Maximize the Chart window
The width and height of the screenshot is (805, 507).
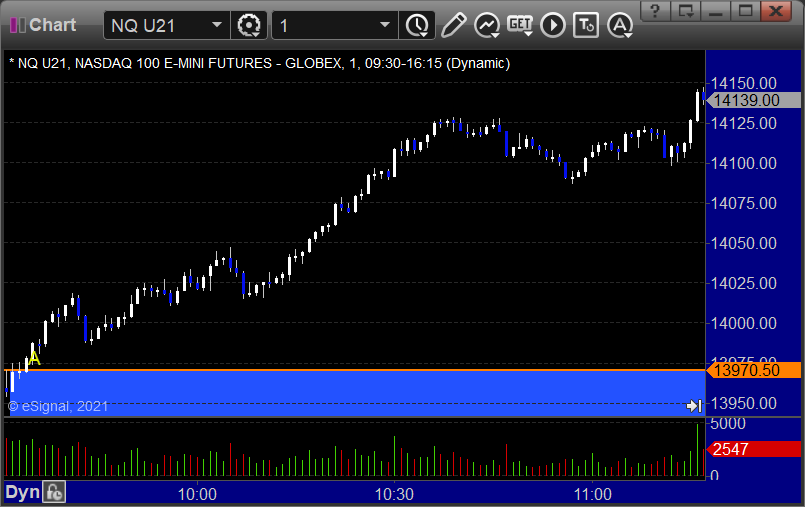tap(745, 11)
